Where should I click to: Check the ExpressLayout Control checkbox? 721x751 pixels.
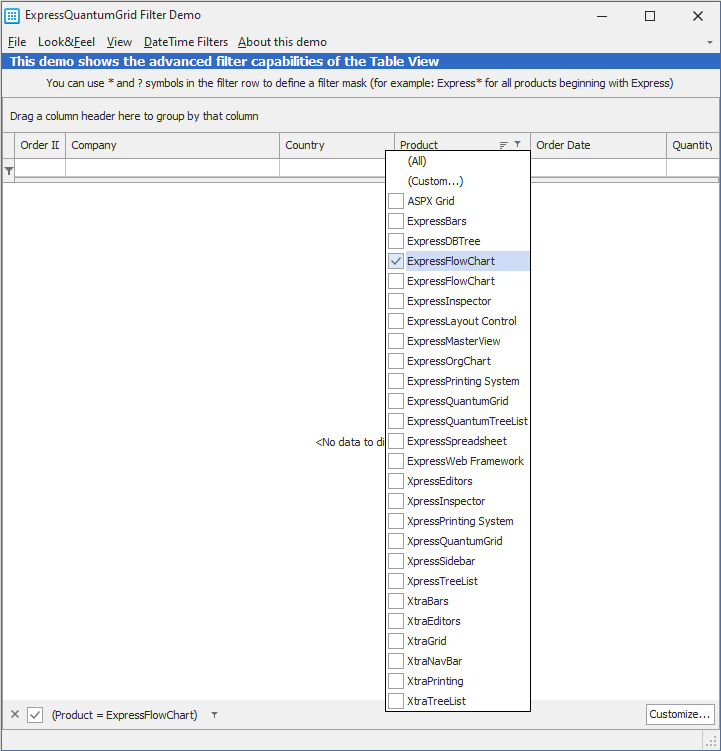click(x=396, y=321)
